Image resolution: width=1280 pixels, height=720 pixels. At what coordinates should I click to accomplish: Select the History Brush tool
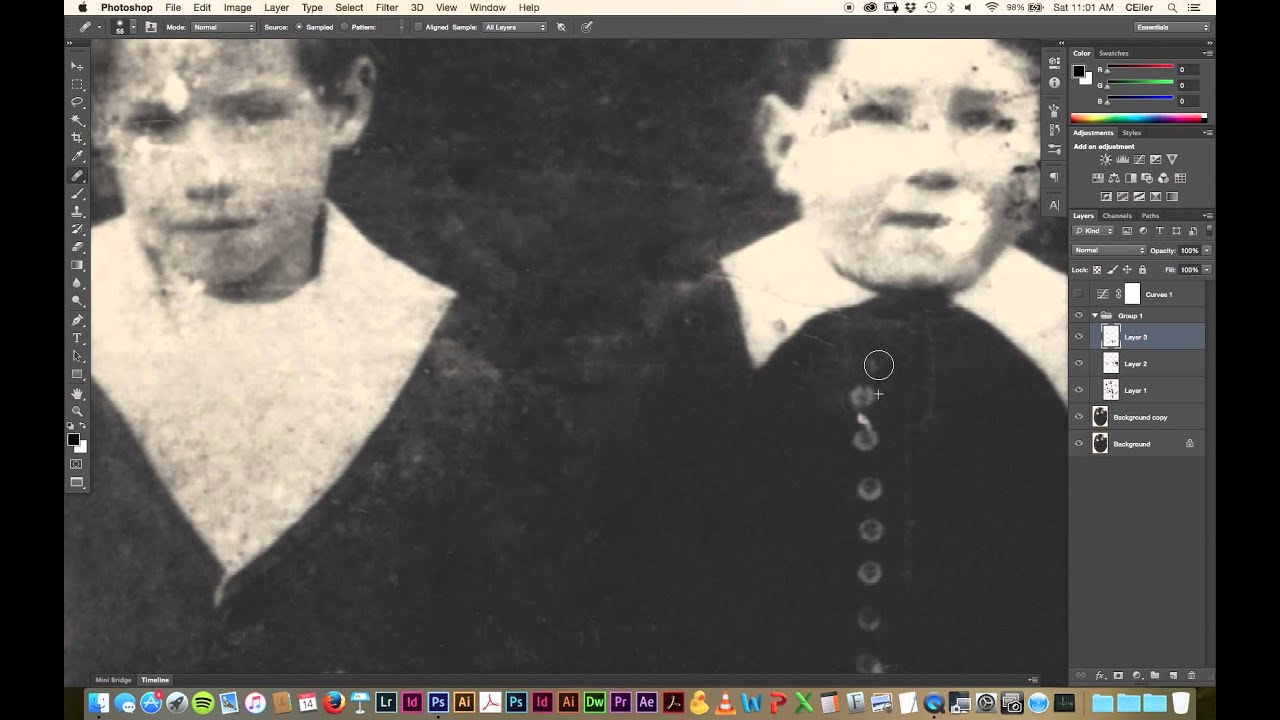77,229
